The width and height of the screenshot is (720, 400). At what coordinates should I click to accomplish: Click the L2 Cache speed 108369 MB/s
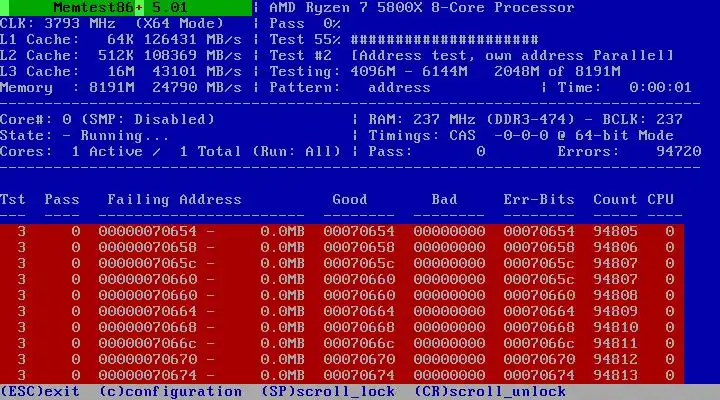click(x=193, y=56)
